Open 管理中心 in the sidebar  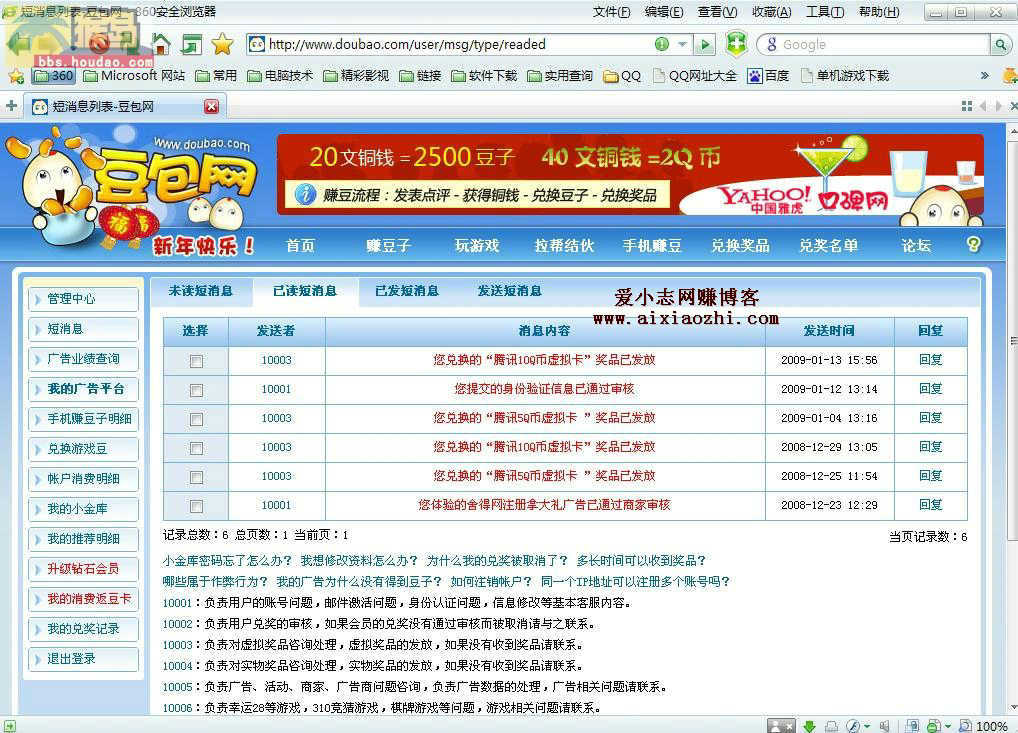[83, 299]
